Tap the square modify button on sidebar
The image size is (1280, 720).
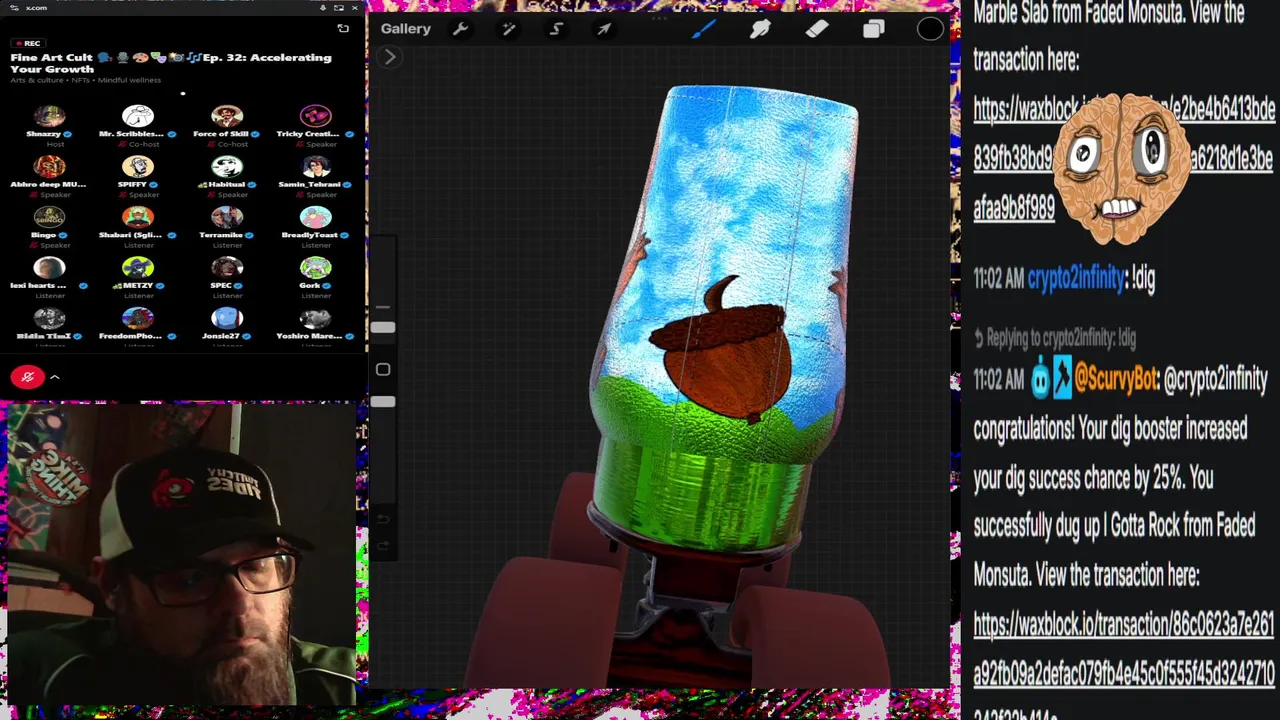tap(383, 370)
